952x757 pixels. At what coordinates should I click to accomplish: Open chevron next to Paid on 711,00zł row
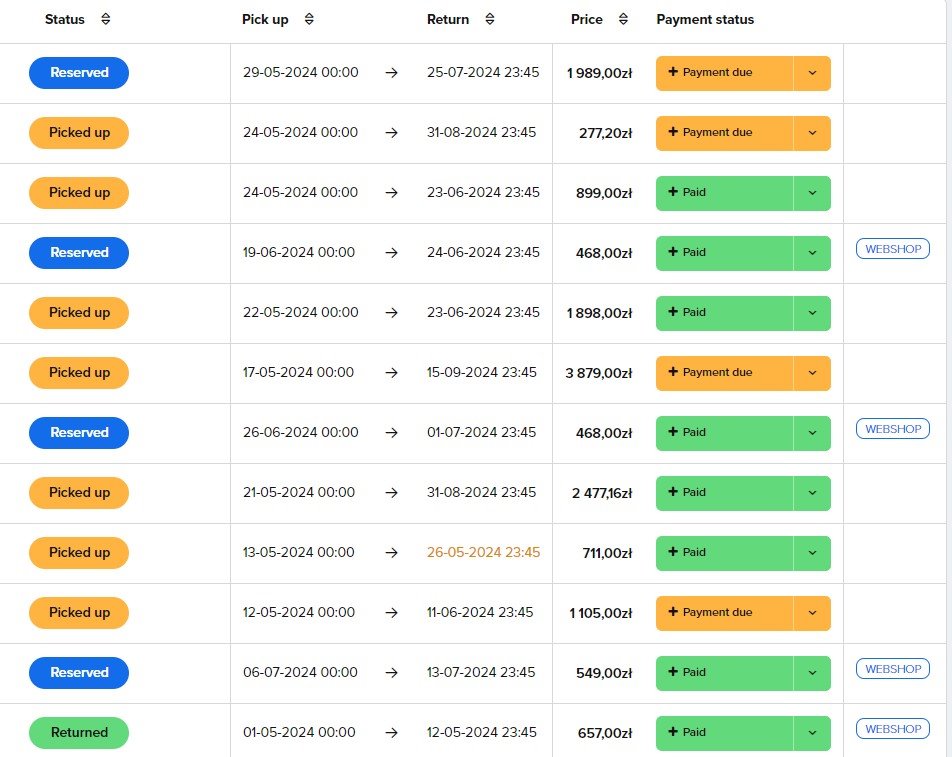click(x=812, y=553)
